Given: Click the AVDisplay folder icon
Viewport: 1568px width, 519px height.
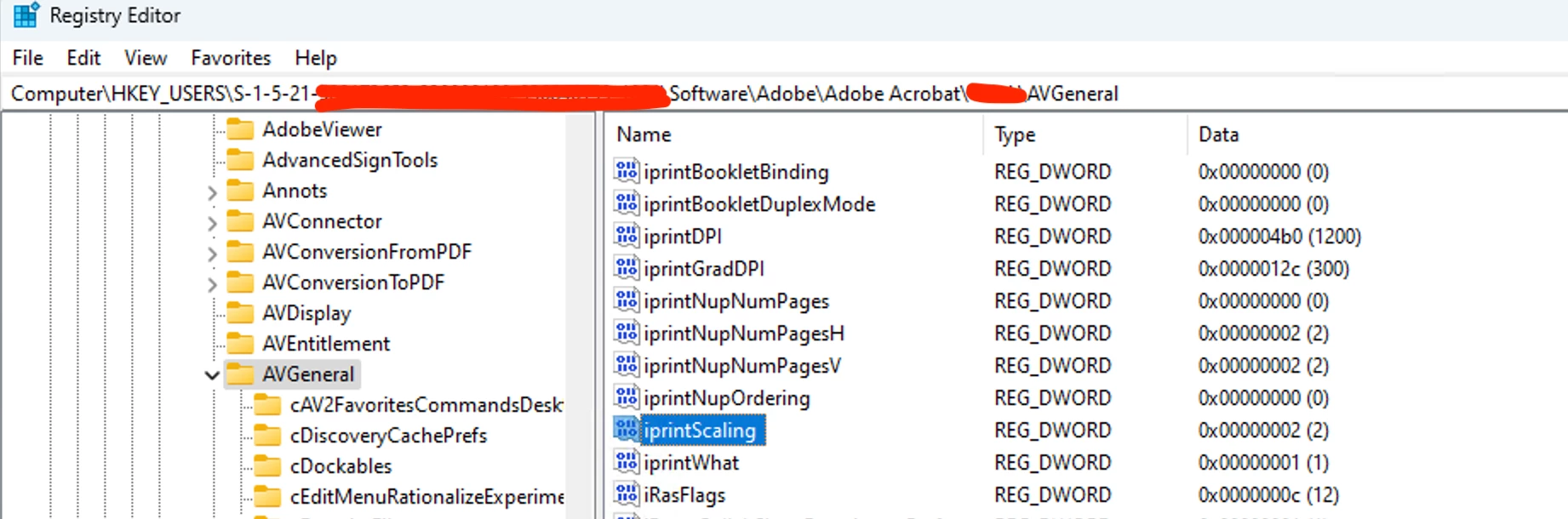Looking at the screenshot, I should tap(241, 313).
